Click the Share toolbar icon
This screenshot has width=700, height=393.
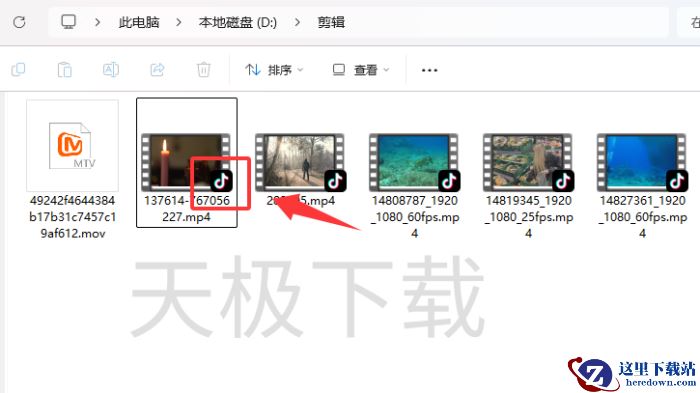[157, 70]
